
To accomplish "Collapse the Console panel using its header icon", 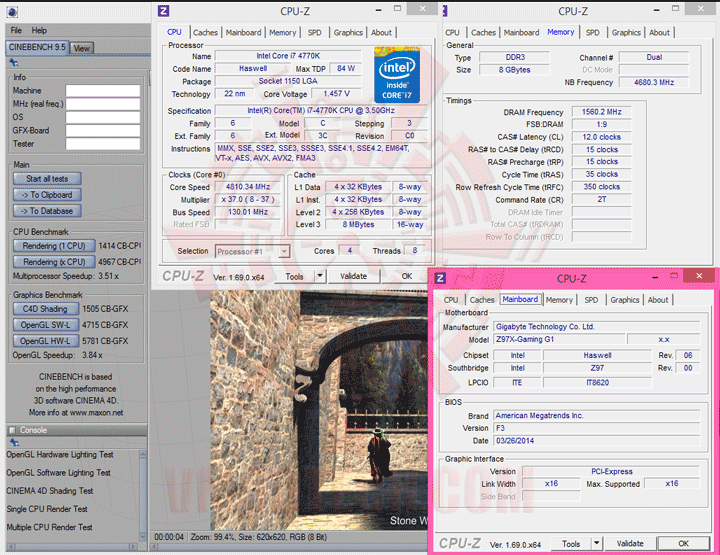I will click(x=12, y=430).
